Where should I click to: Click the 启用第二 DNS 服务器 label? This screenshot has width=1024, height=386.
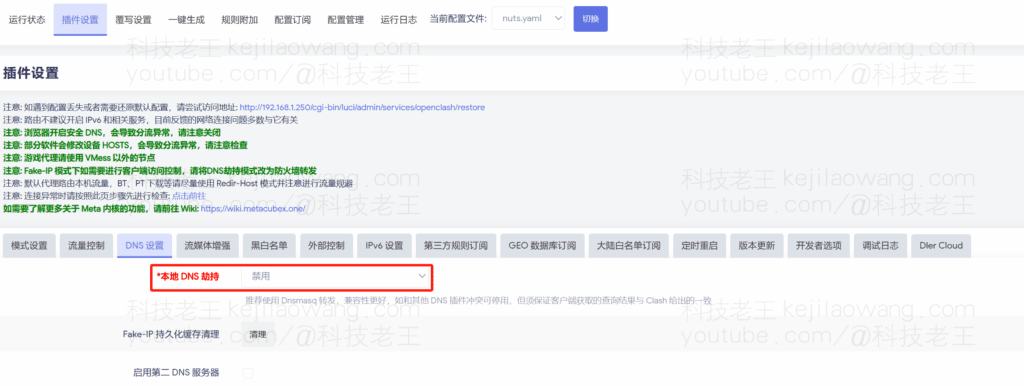tap(176, 373)
